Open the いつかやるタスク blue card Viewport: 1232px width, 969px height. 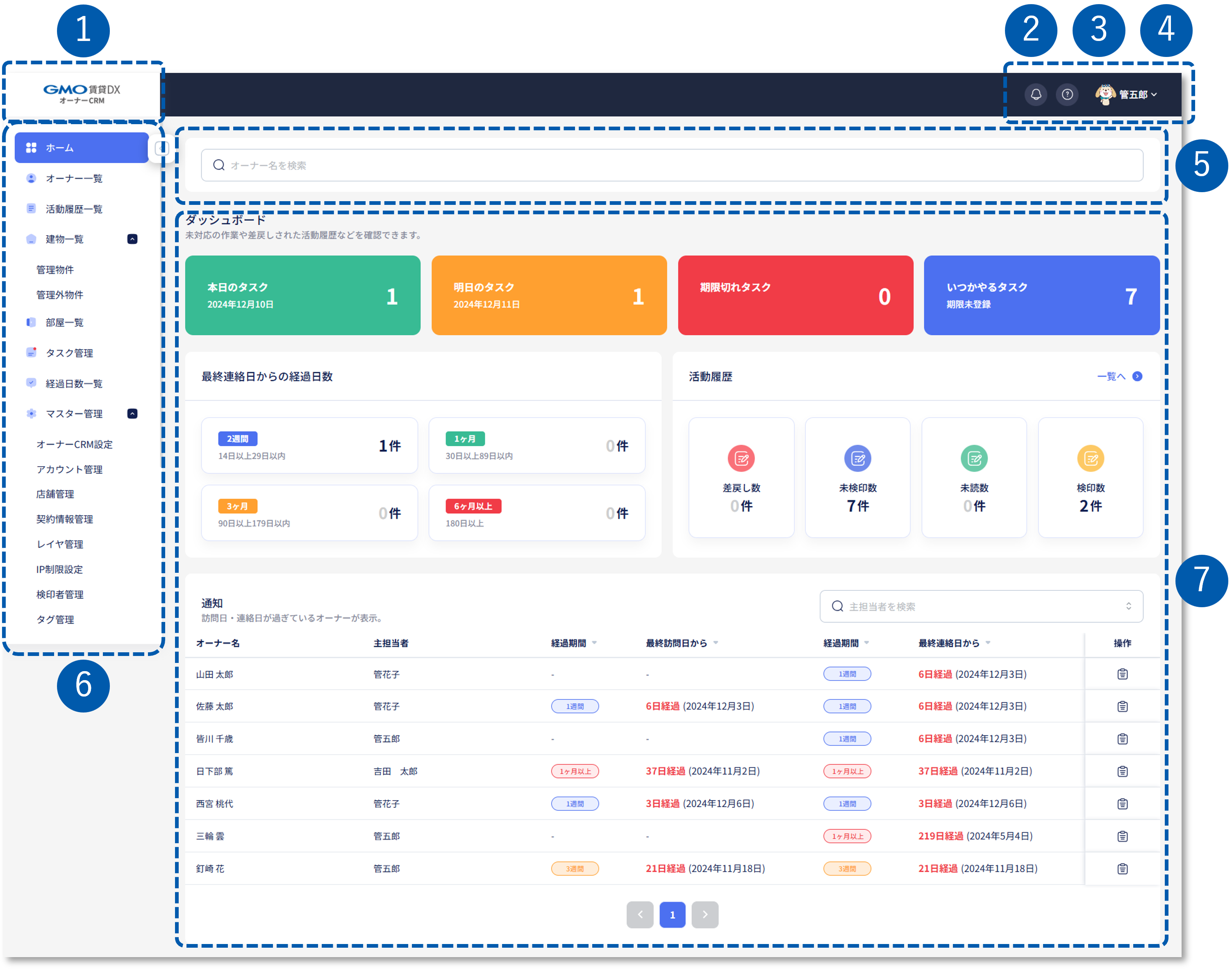[1041, 295]
